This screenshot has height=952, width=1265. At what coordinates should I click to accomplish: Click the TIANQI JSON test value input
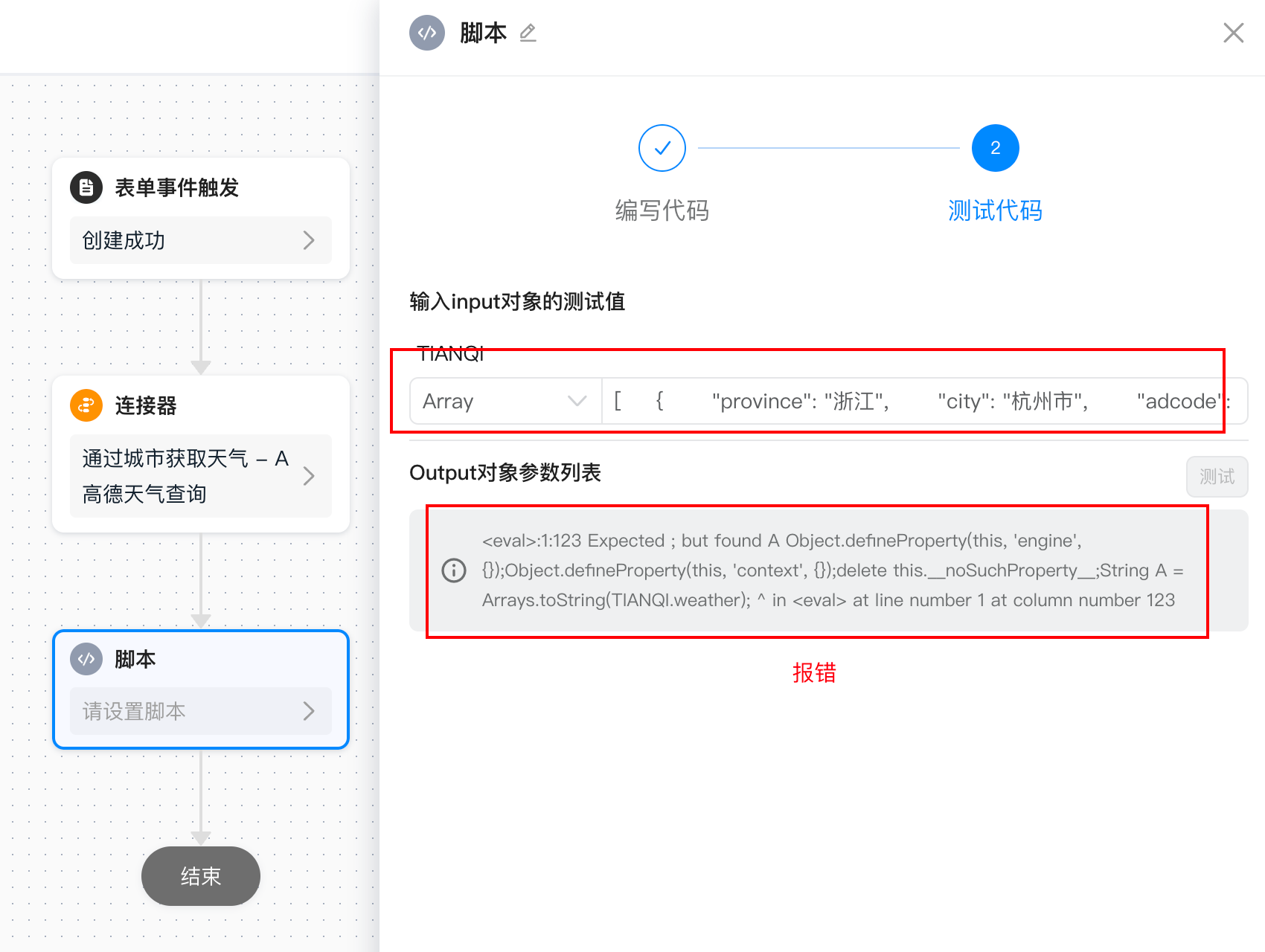click(924, 401)
